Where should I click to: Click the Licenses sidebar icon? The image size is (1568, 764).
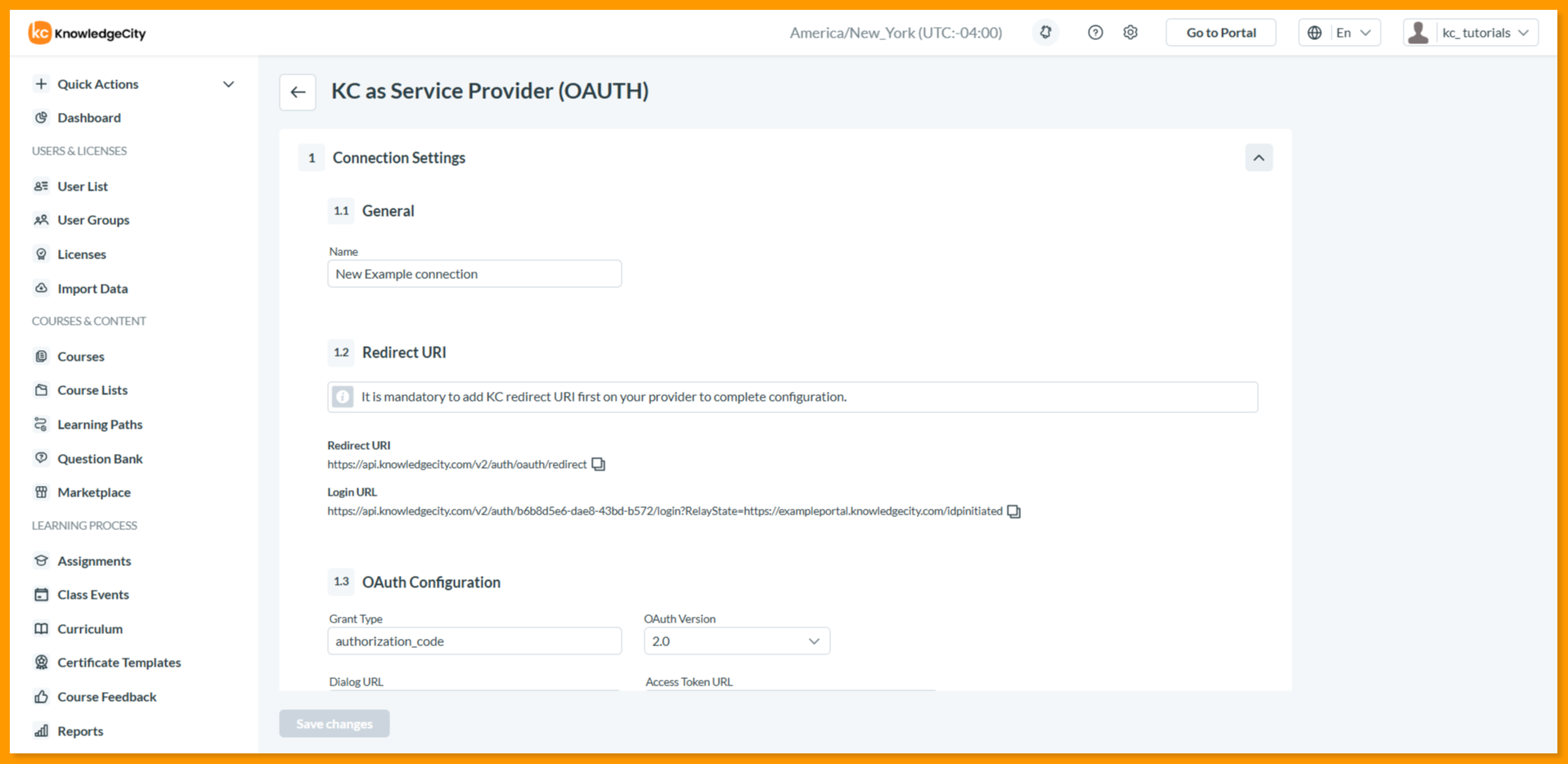coord(41,254)
